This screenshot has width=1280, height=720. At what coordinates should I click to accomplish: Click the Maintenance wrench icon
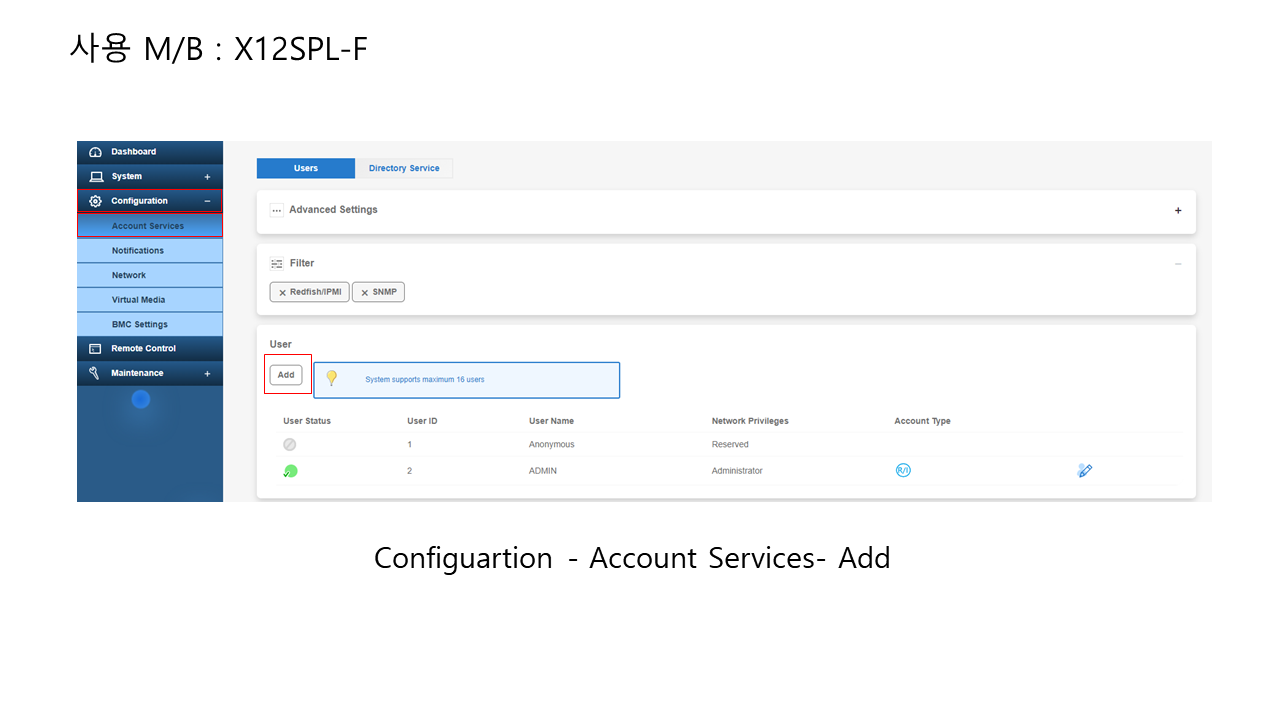click(x=95, y=373)
